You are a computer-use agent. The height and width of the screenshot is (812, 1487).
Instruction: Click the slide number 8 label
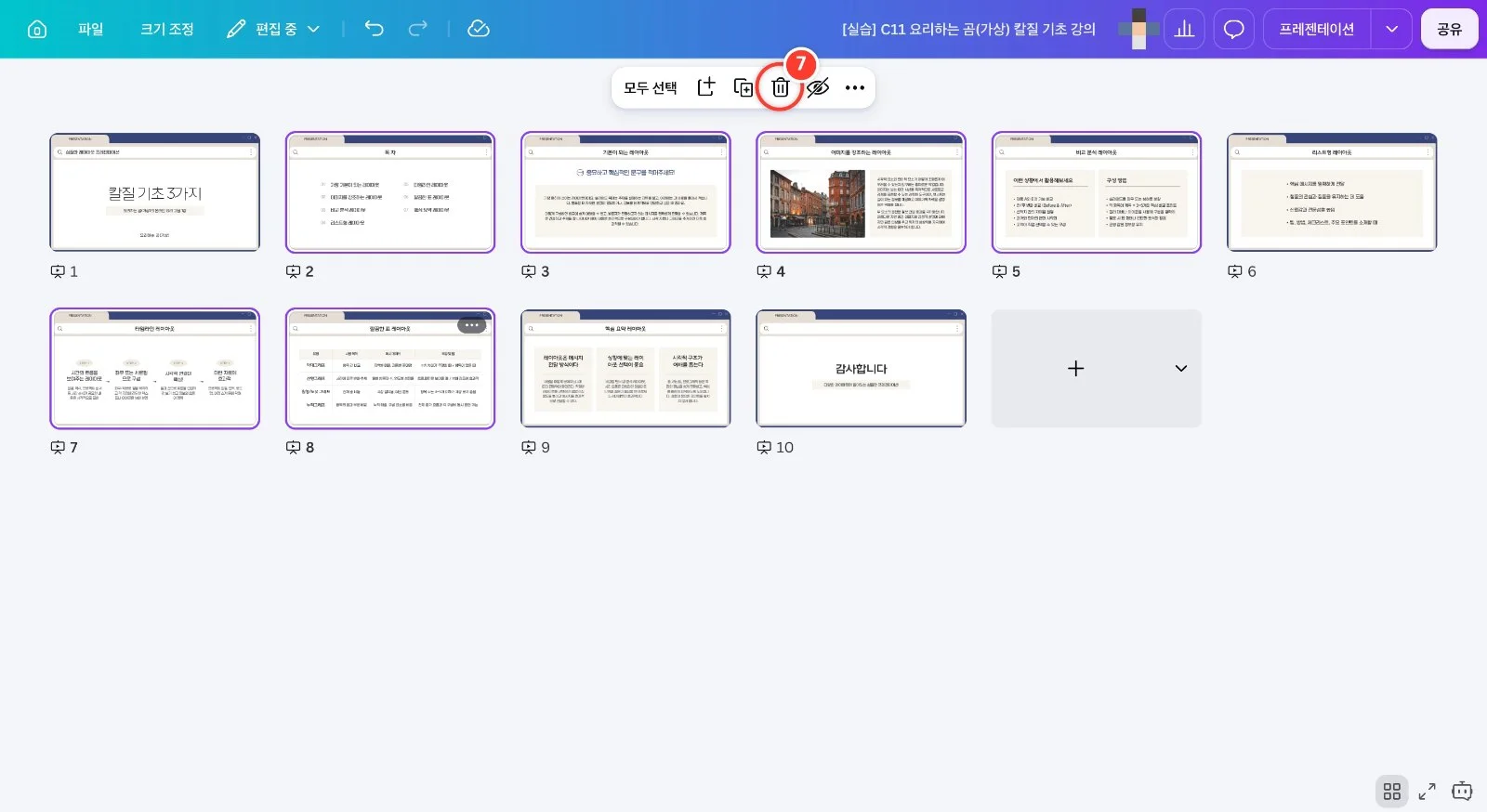tap(309, 447)
